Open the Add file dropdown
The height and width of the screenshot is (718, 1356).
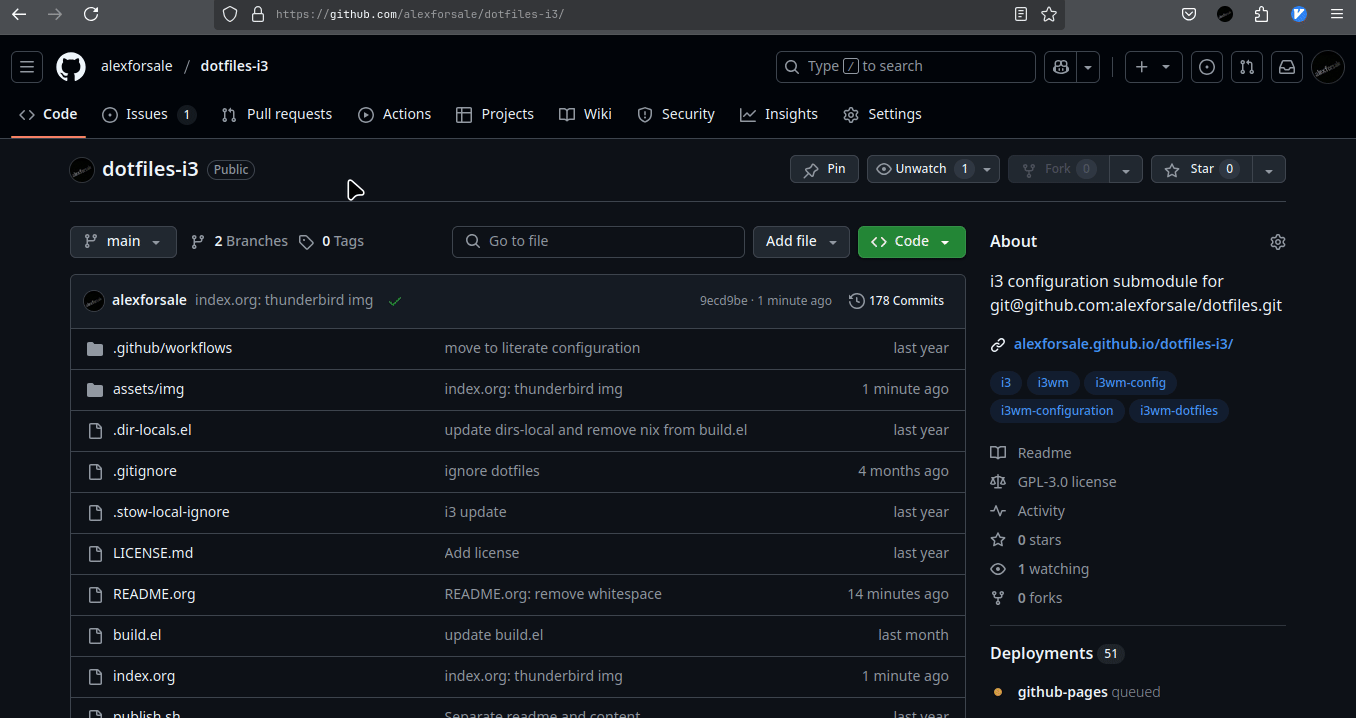801,242
